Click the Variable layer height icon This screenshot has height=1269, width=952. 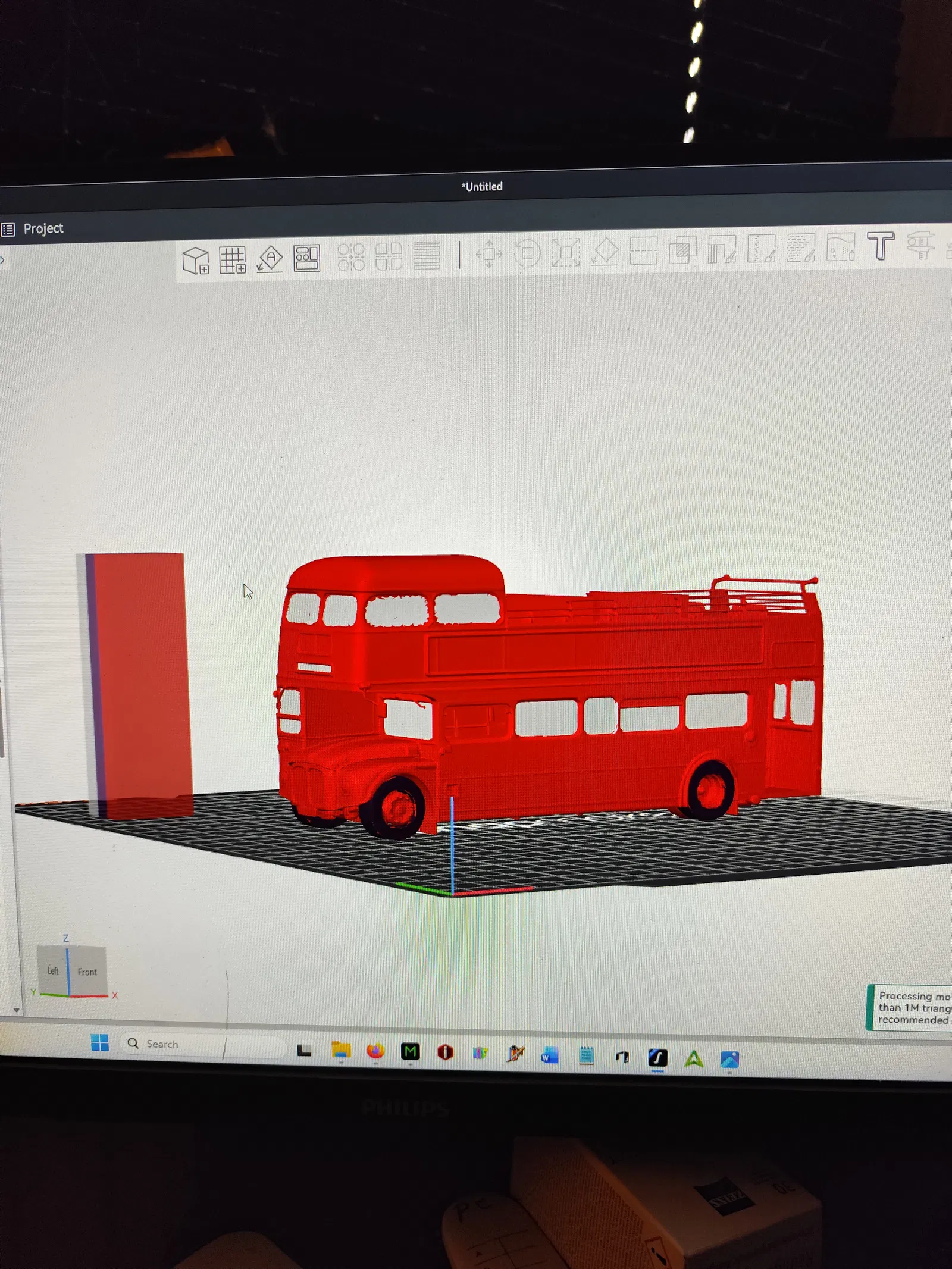click(x=427, y=256)
